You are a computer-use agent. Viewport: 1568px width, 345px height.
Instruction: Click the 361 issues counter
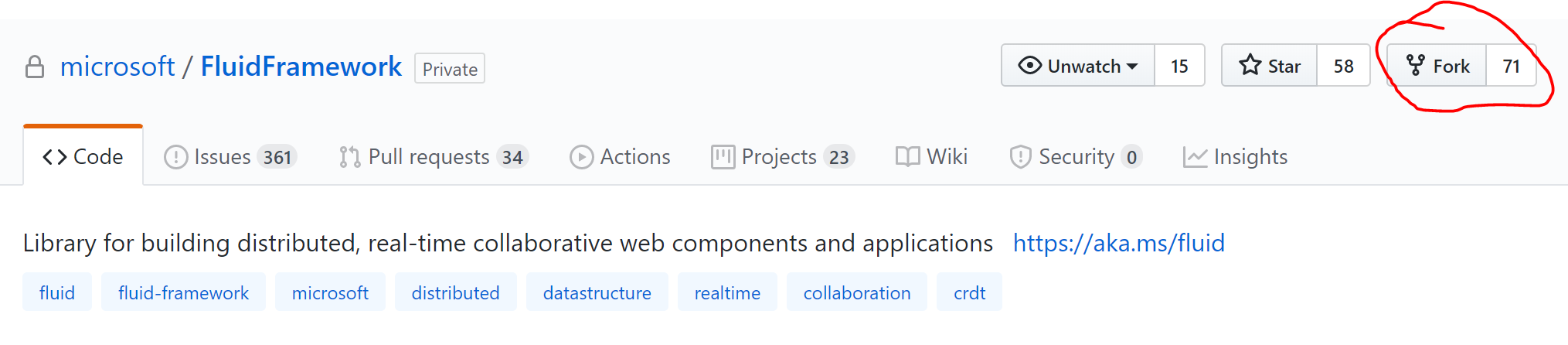click(277, 157)
